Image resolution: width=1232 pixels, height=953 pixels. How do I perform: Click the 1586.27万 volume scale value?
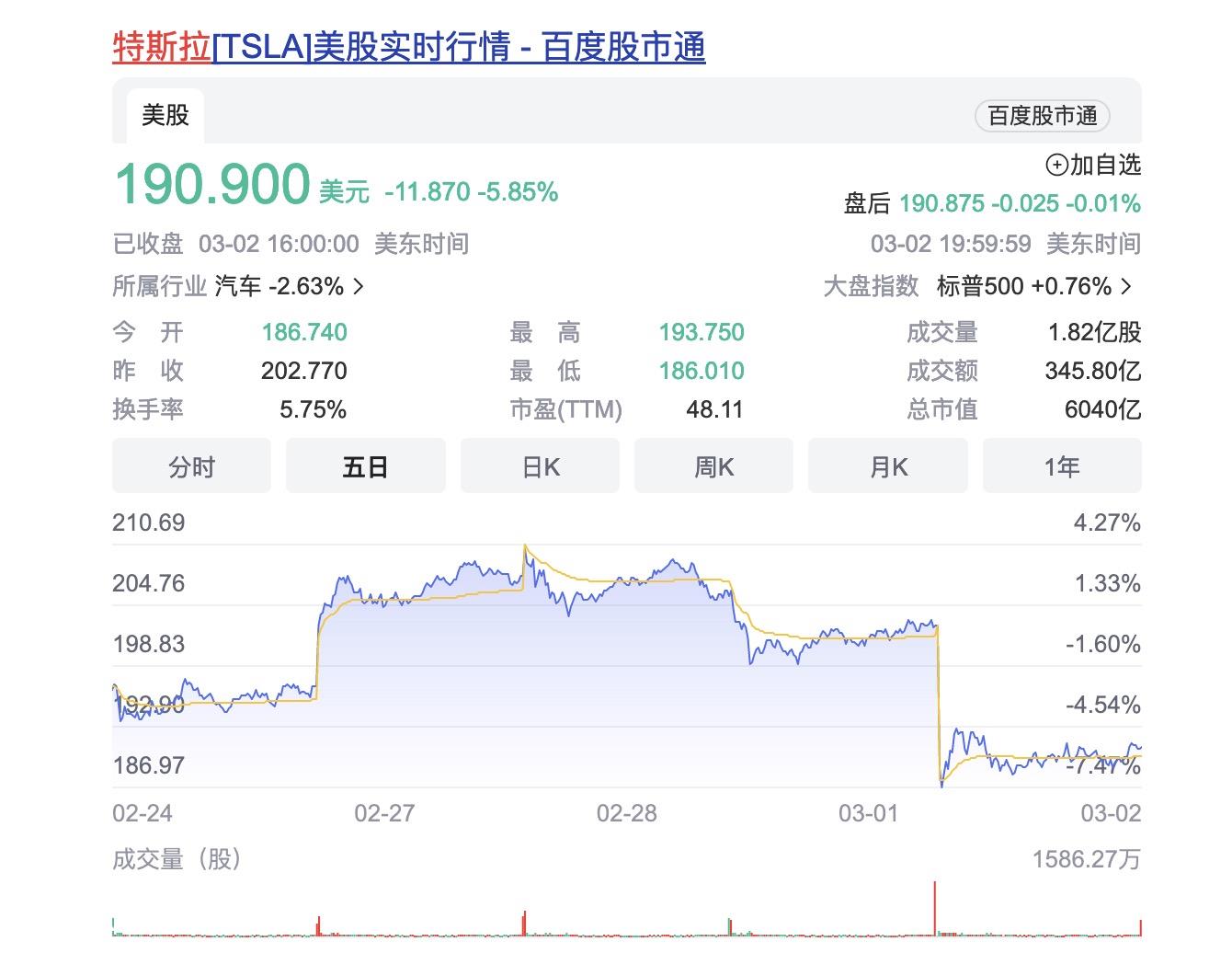point(1087,859)
